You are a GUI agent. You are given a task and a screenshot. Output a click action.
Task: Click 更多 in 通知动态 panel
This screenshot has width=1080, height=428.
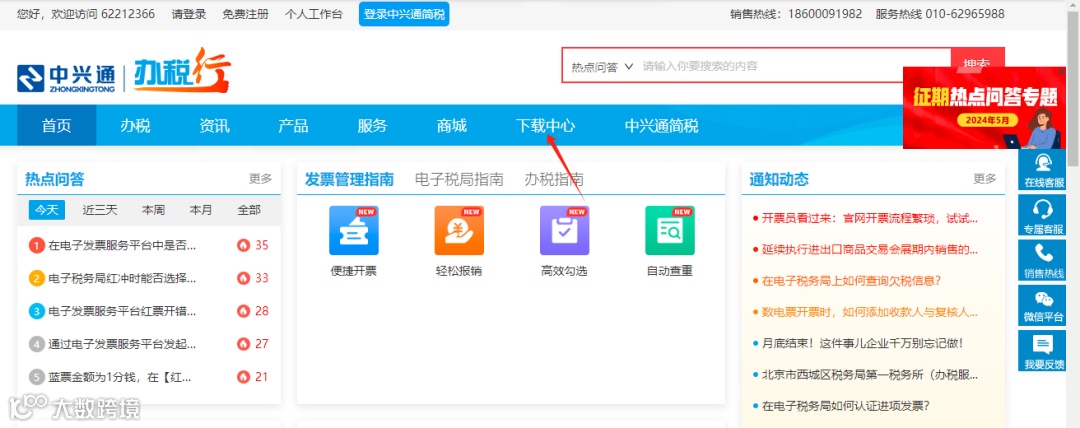985,179
